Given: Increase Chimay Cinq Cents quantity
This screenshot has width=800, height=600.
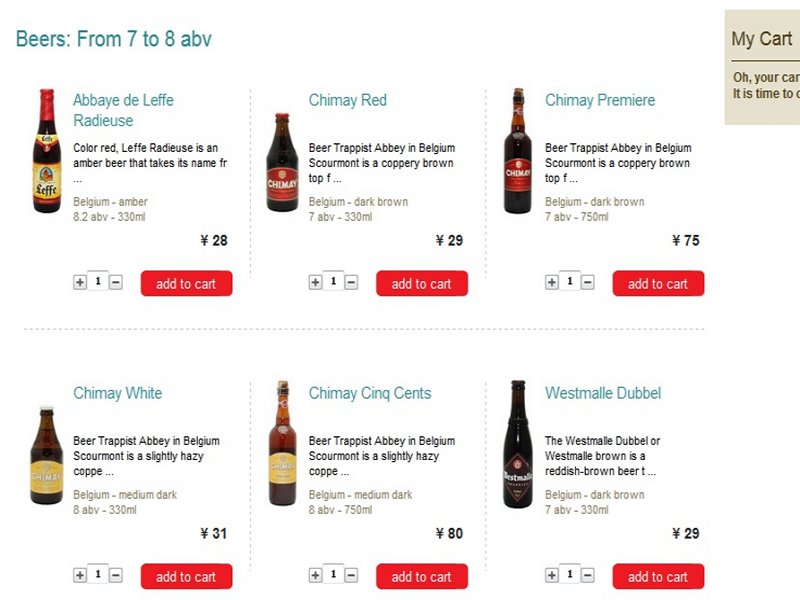Looking at the screenshot, I should [x=315, y=576].
